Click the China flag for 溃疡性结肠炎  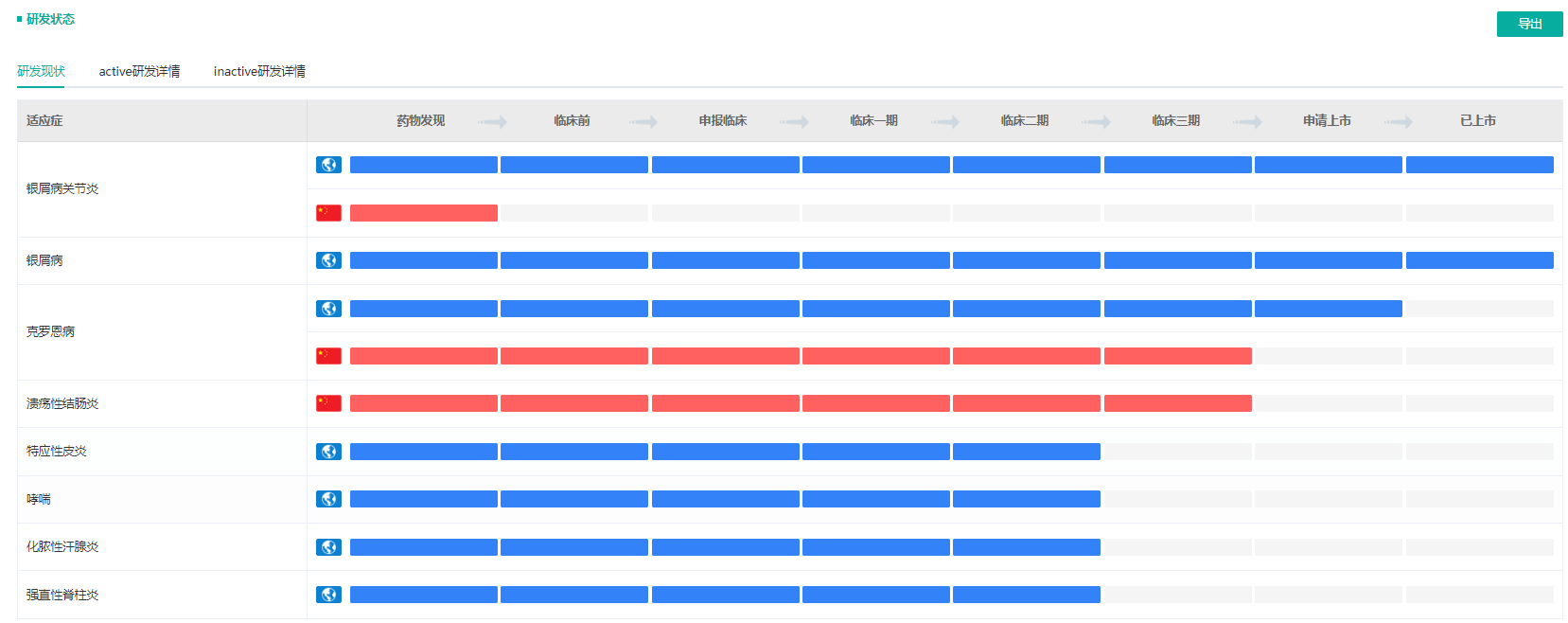328,403
